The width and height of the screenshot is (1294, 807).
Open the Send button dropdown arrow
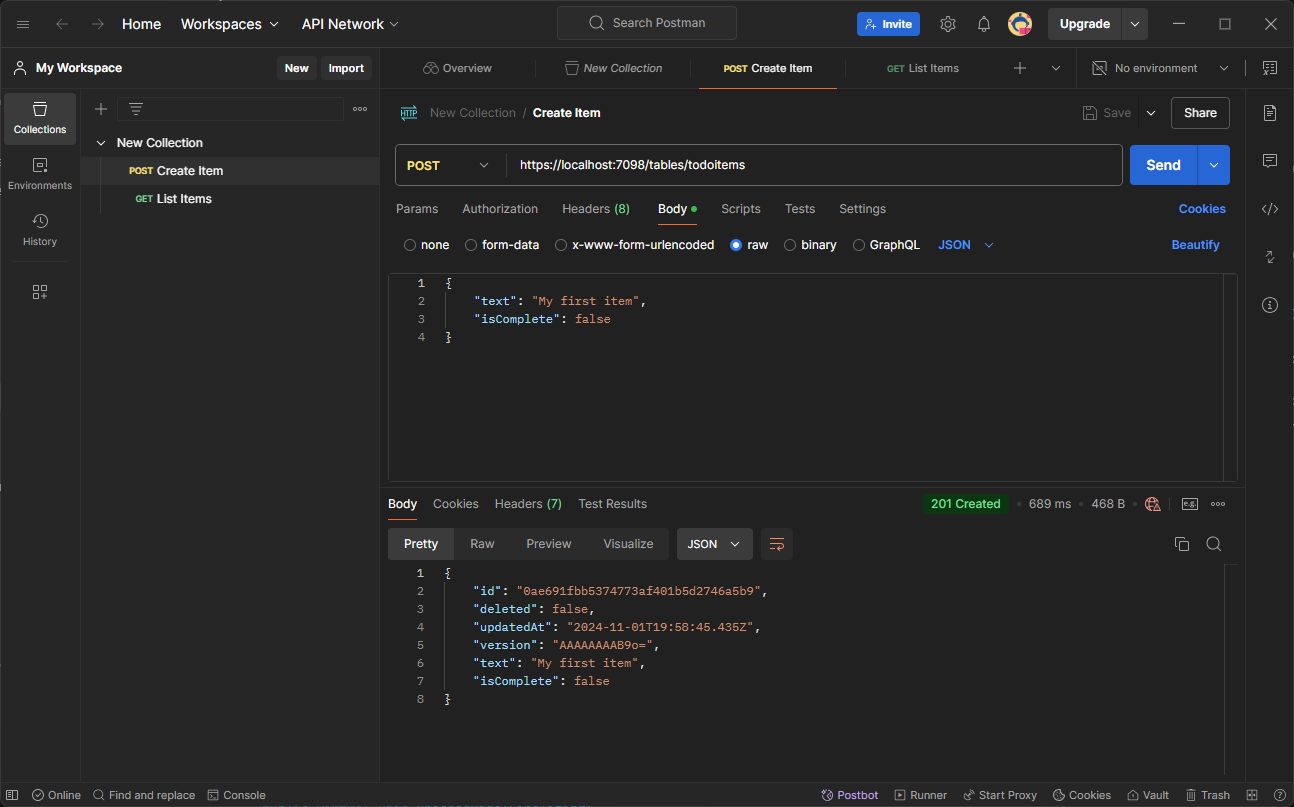[x=1214, y=165]
